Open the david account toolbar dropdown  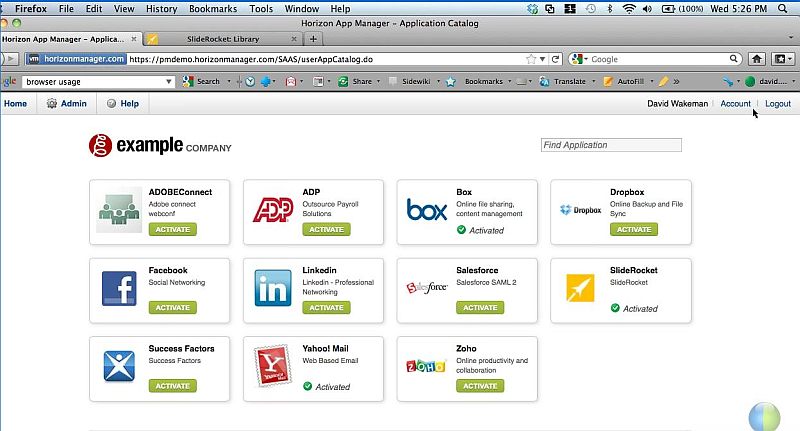tap(793, 82)
